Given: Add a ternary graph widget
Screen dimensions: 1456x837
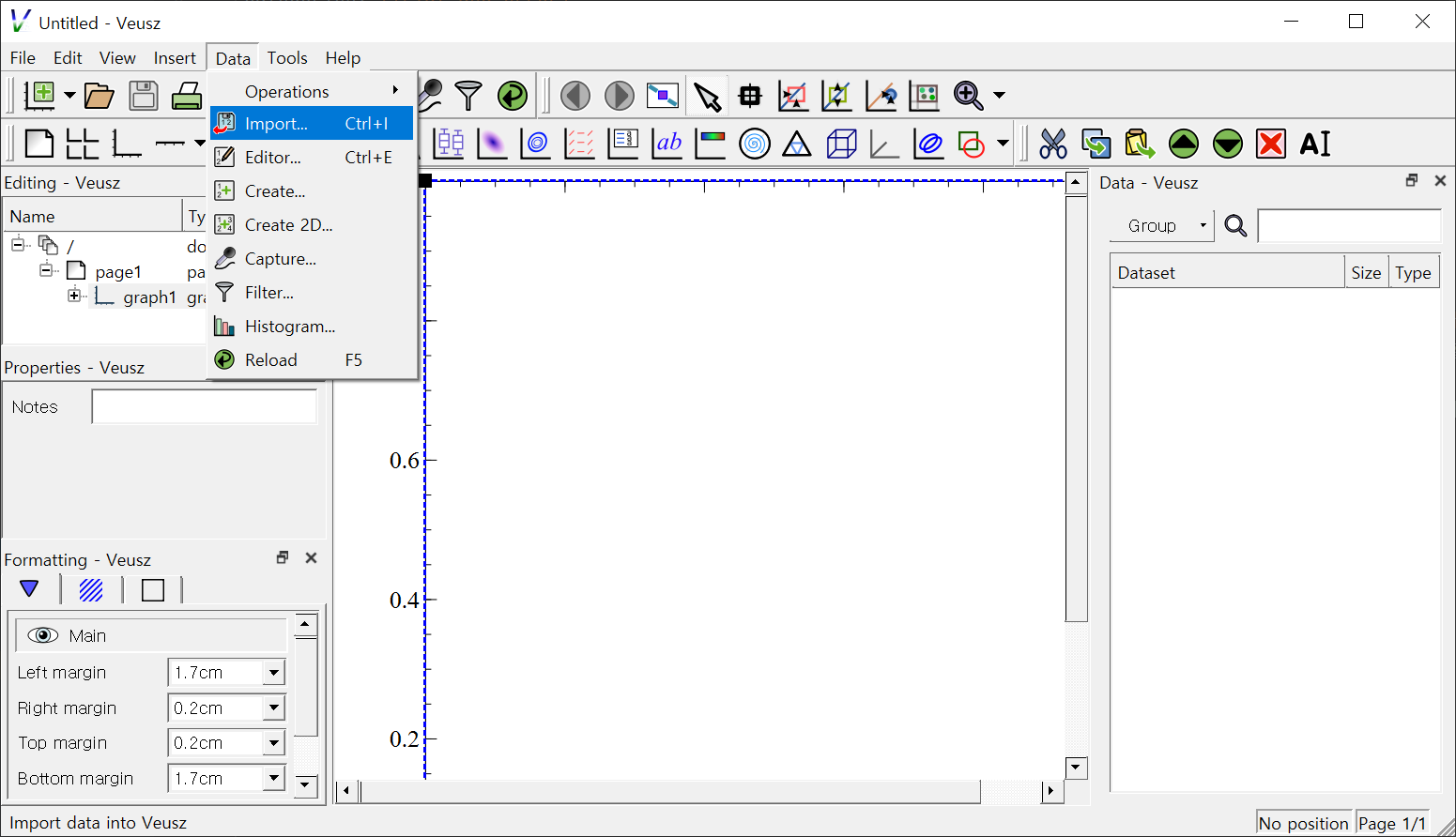Looking at the screenshot, I should (797, 144).
